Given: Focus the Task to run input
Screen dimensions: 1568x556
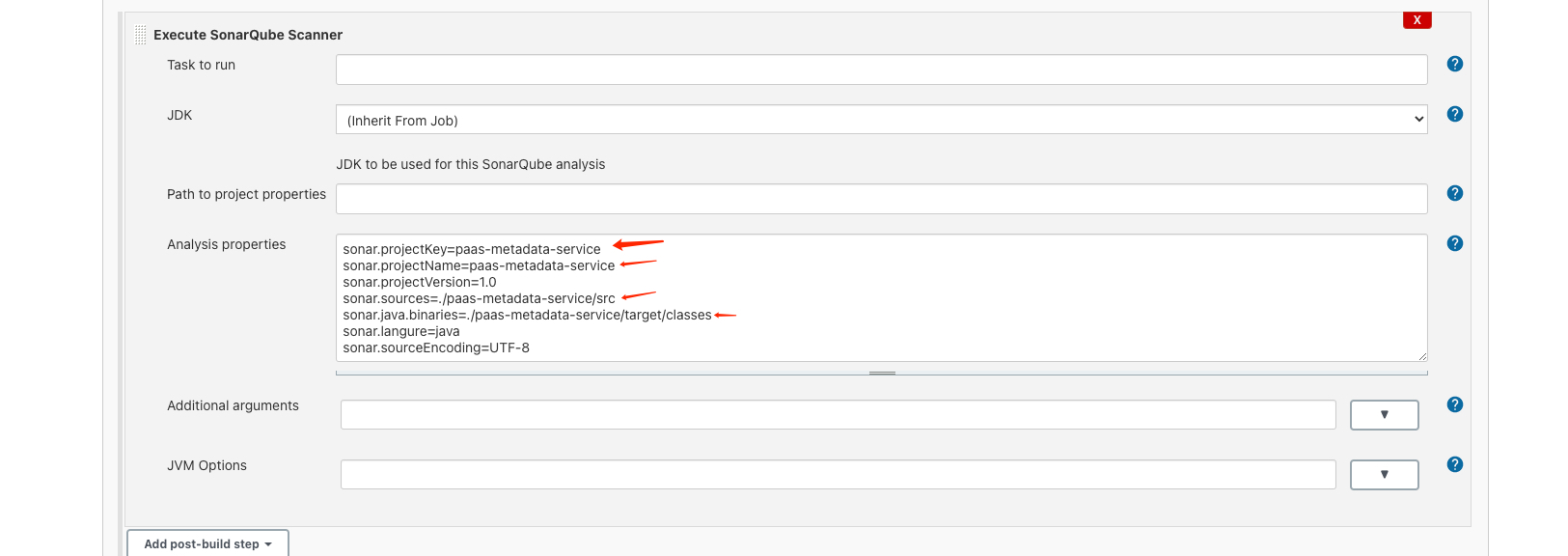Looking at the screenshot, I should [x=881, y=69].
